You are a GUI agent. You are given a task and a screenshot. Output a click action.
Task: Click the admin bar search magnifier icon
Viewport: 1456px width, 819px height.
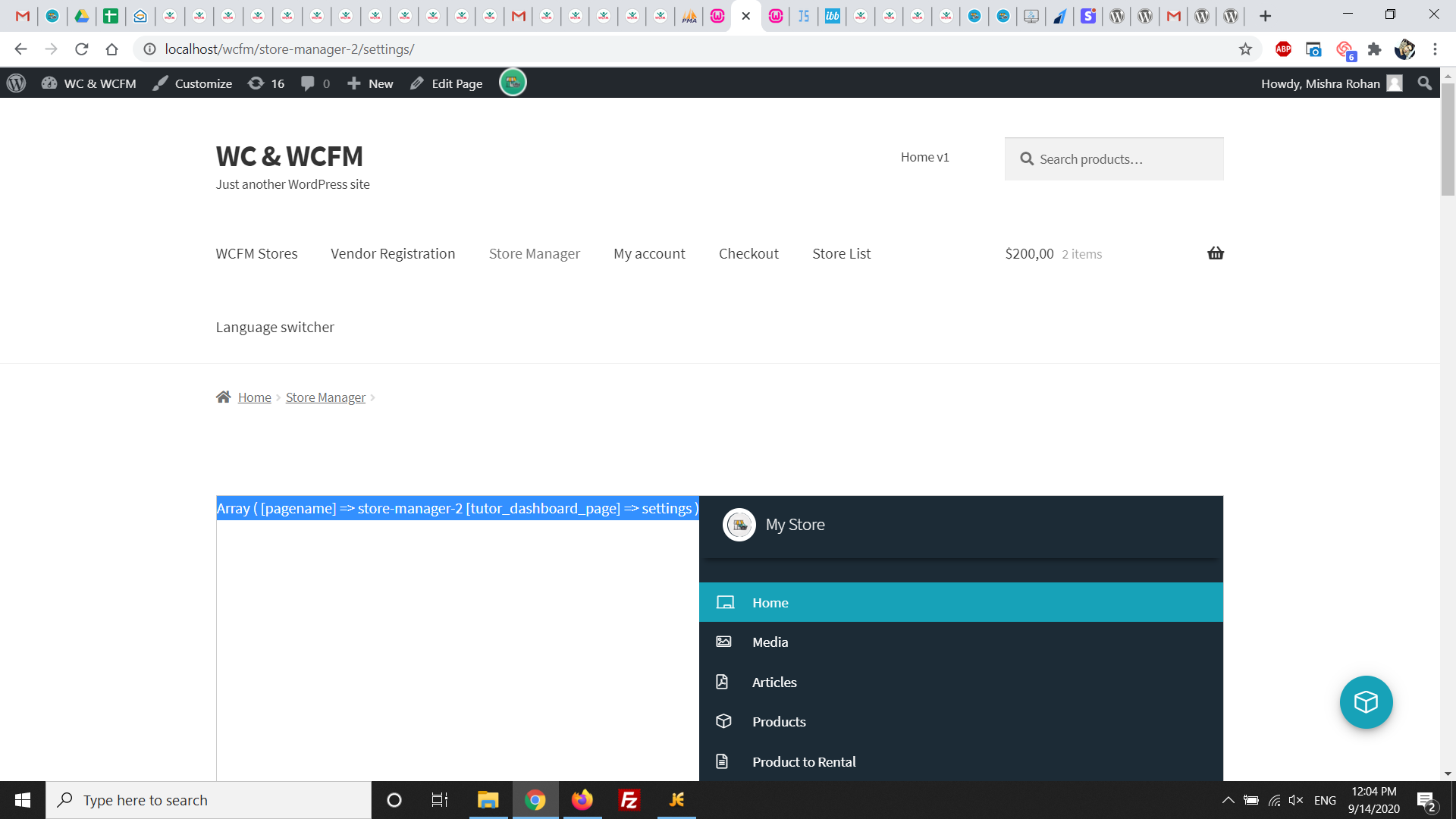pyautogui.click(x=1424, y=83)
